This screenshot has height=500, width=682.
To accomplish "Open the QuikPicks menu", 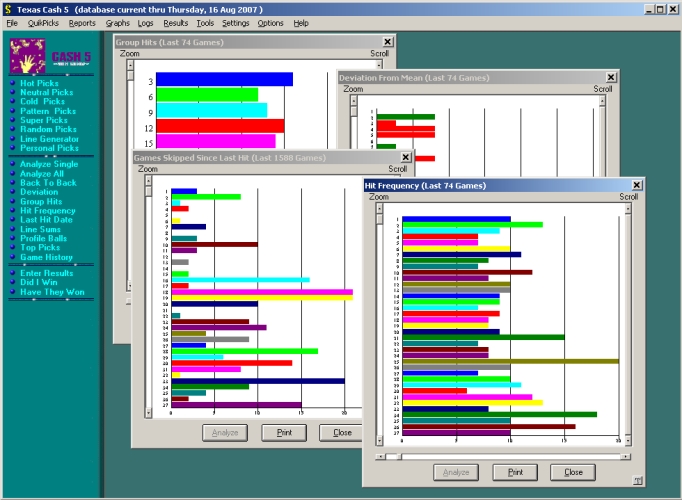I will 43,23.
